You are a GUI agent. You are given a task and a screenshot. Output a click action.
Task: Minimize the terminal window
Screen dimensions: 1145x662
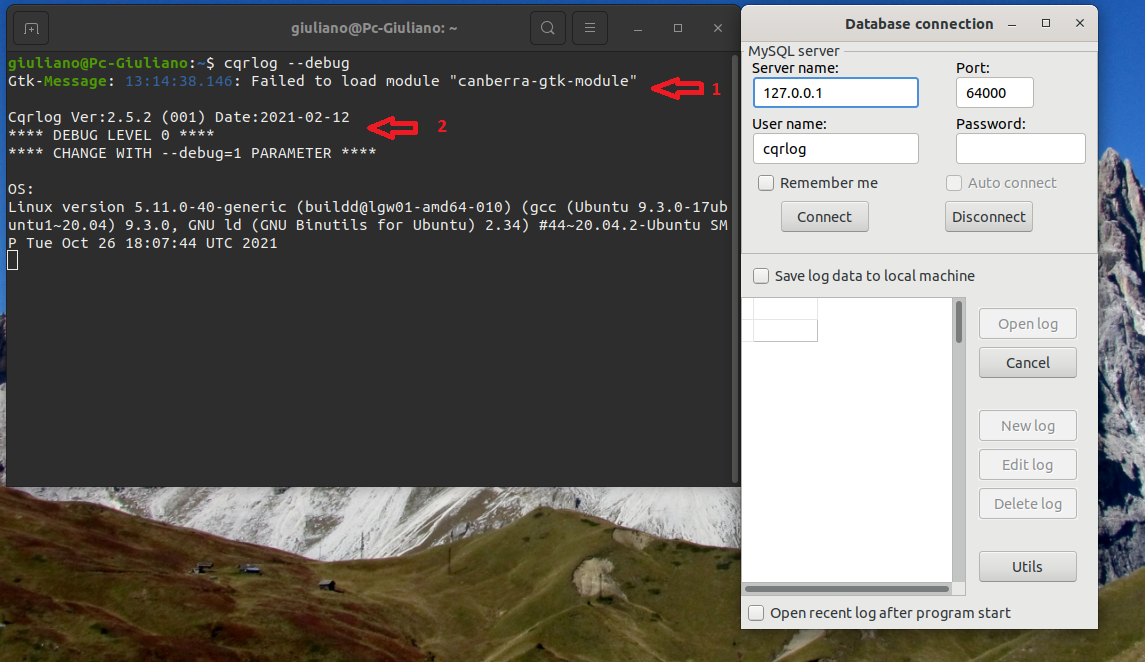click(x=637, y=28)
